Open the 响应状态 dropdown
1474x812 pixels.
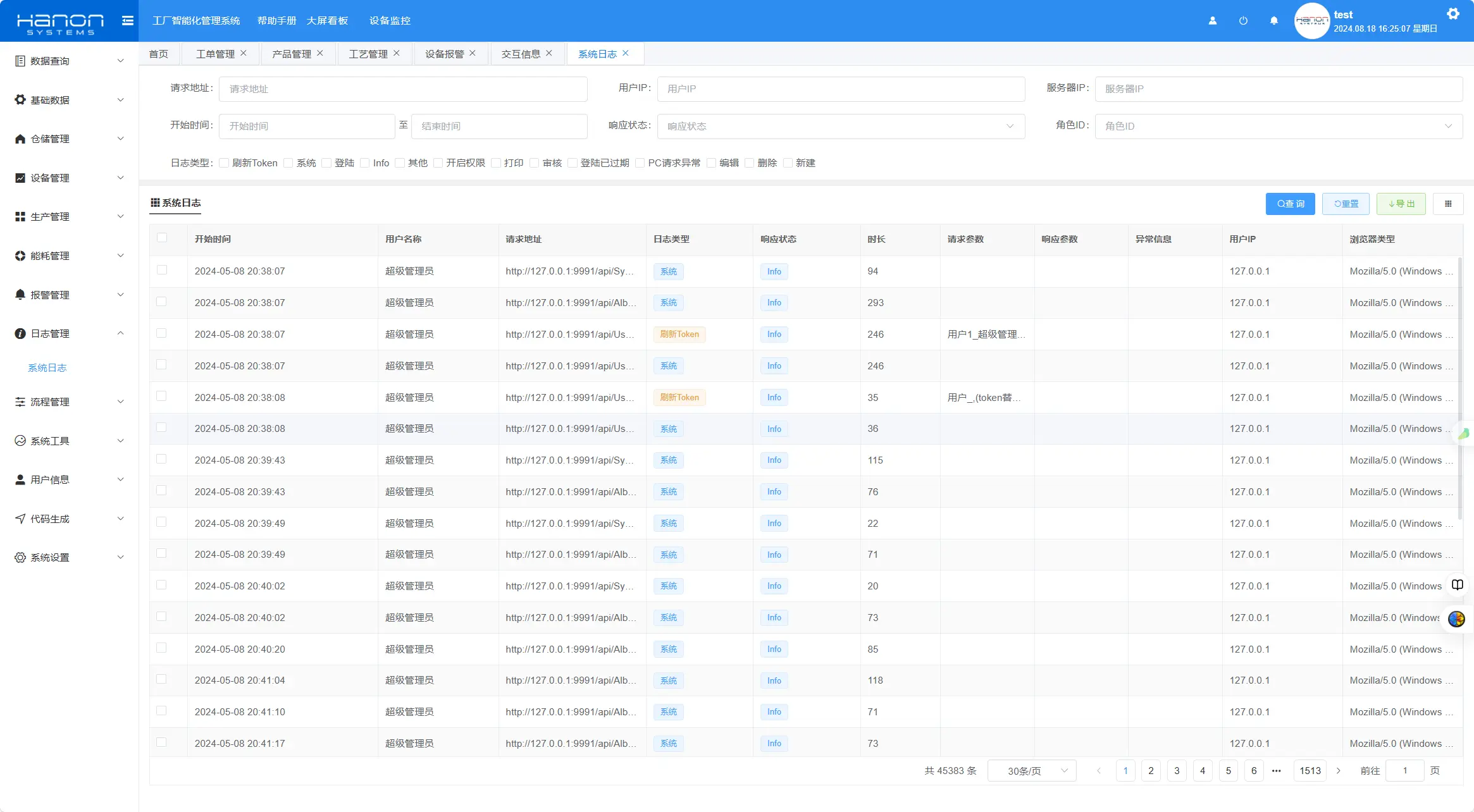[841, 126]
